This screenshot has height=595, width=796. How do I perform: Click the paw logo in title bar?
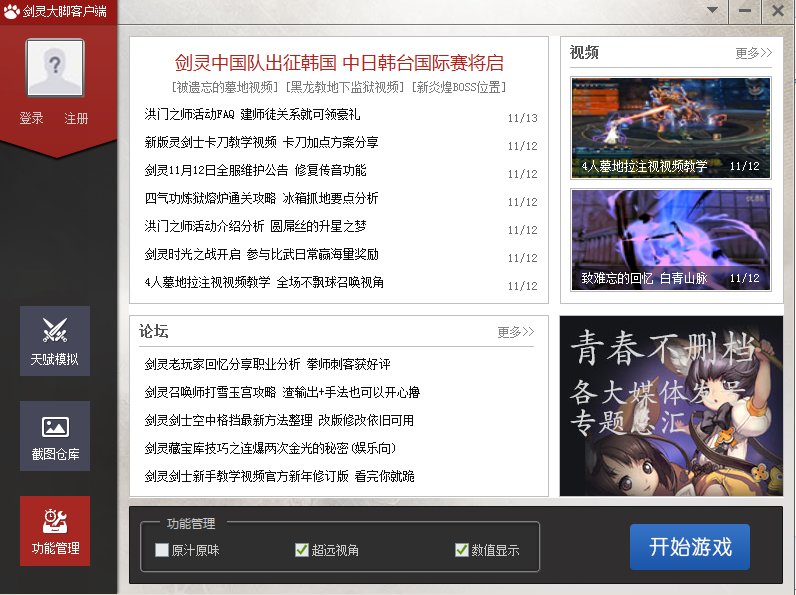coord(11,11)
